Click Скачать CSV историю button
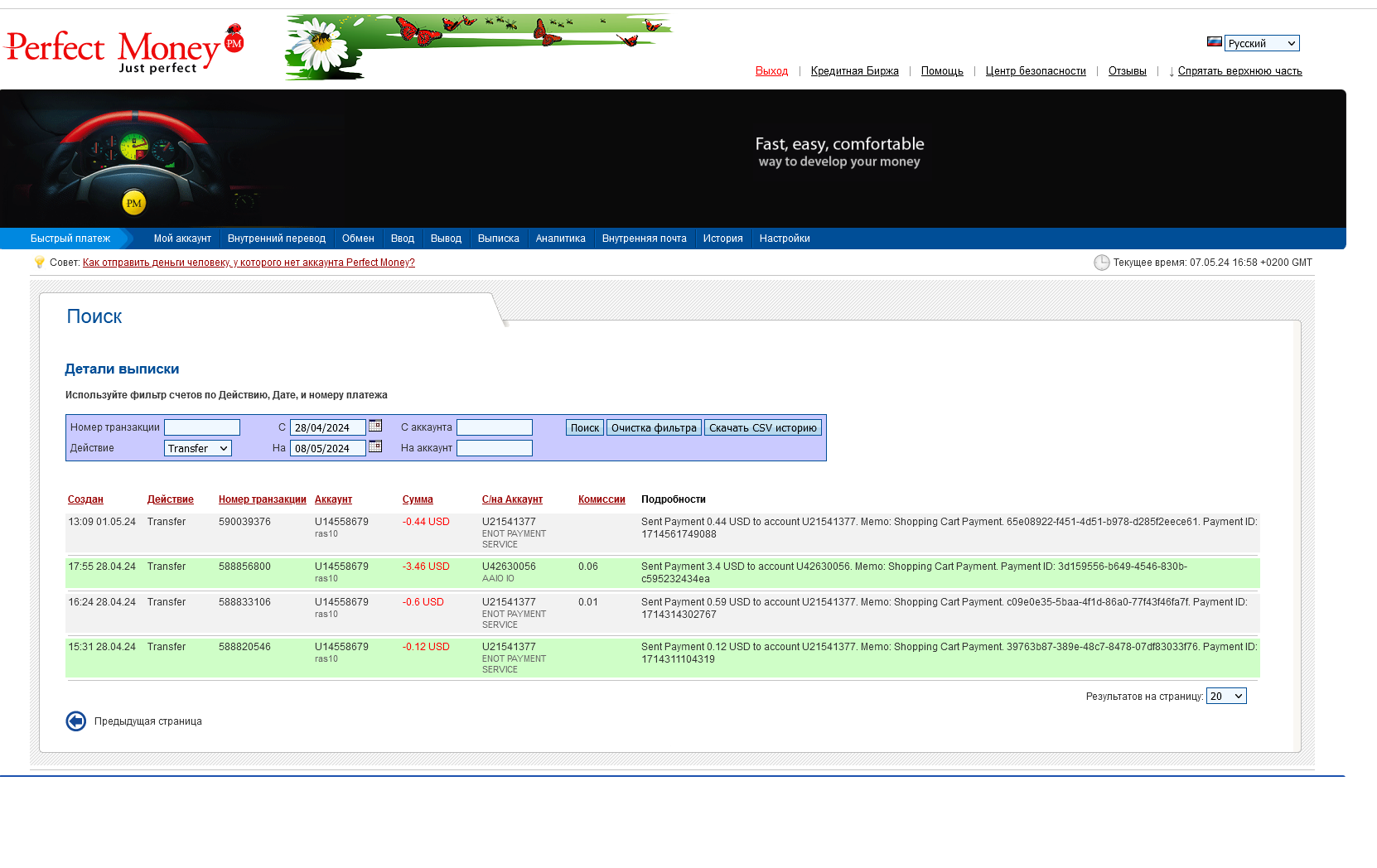This screenshot has height=868, width=1377. click(x=762, y=427)
